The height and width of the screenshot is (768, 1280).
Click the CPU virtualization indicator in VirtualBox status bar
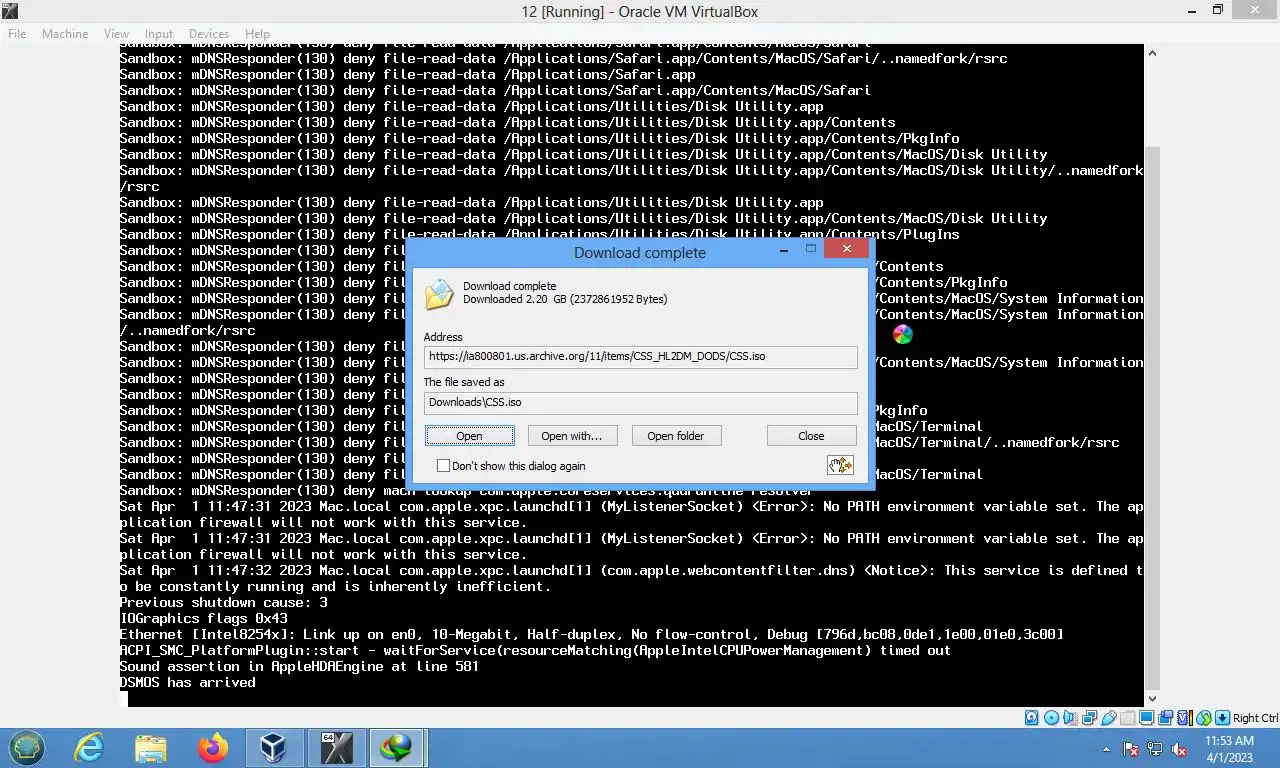coord(1185,718)
